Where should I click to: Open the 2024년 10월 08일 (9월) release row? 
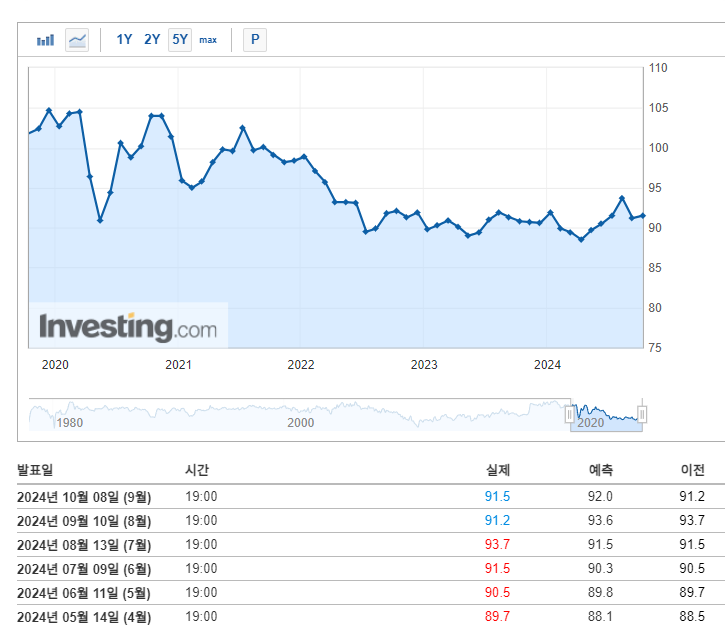point(84,497)
